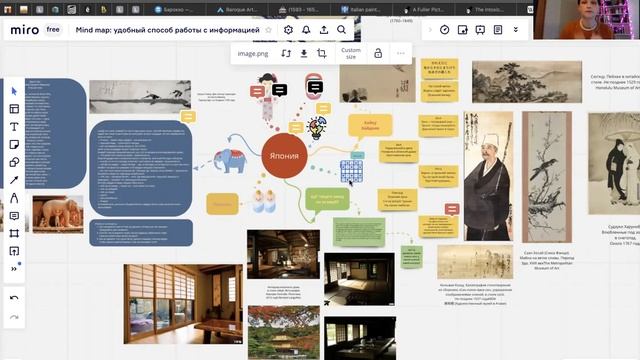Screen dimensions: 640x360
Task: Expand more apps double chevron
Action: 516,30
